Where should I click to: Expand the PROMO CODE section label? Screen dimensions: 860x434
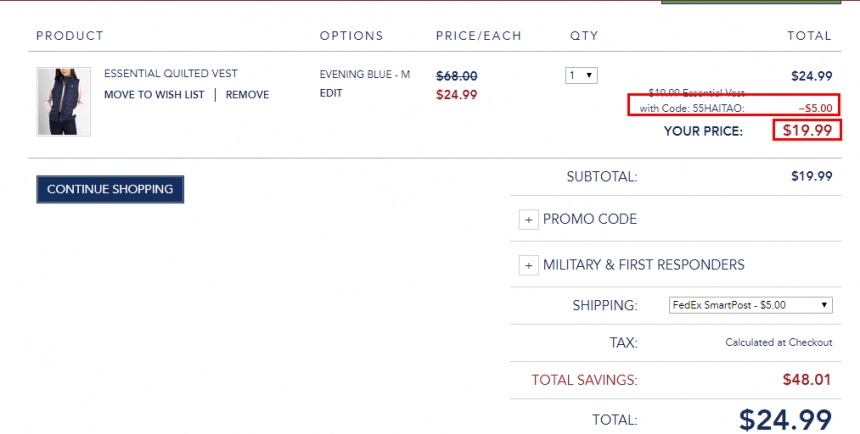590,219
